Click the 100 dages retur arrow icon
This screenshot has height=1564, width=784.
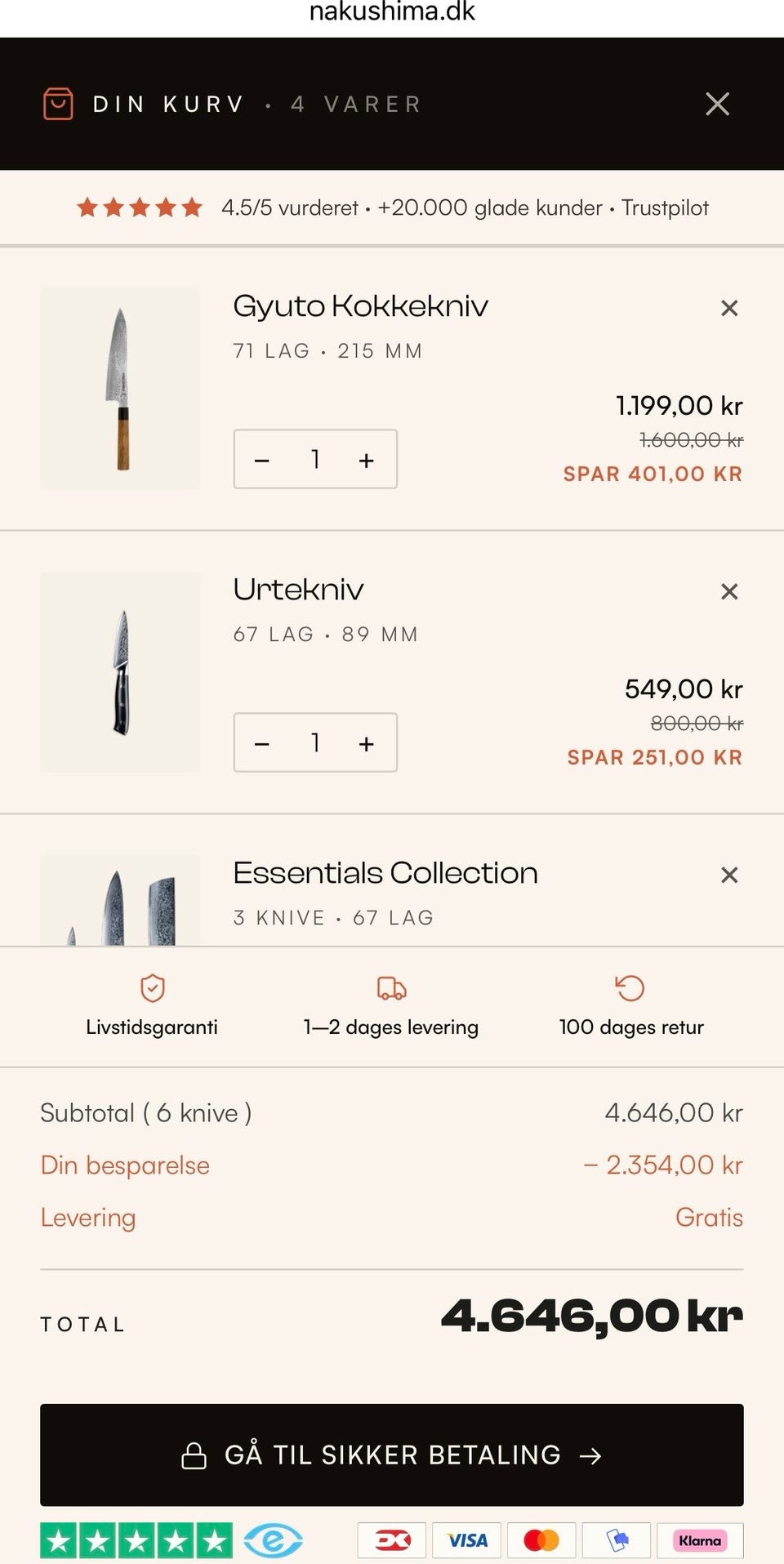[x=630, y=988]
